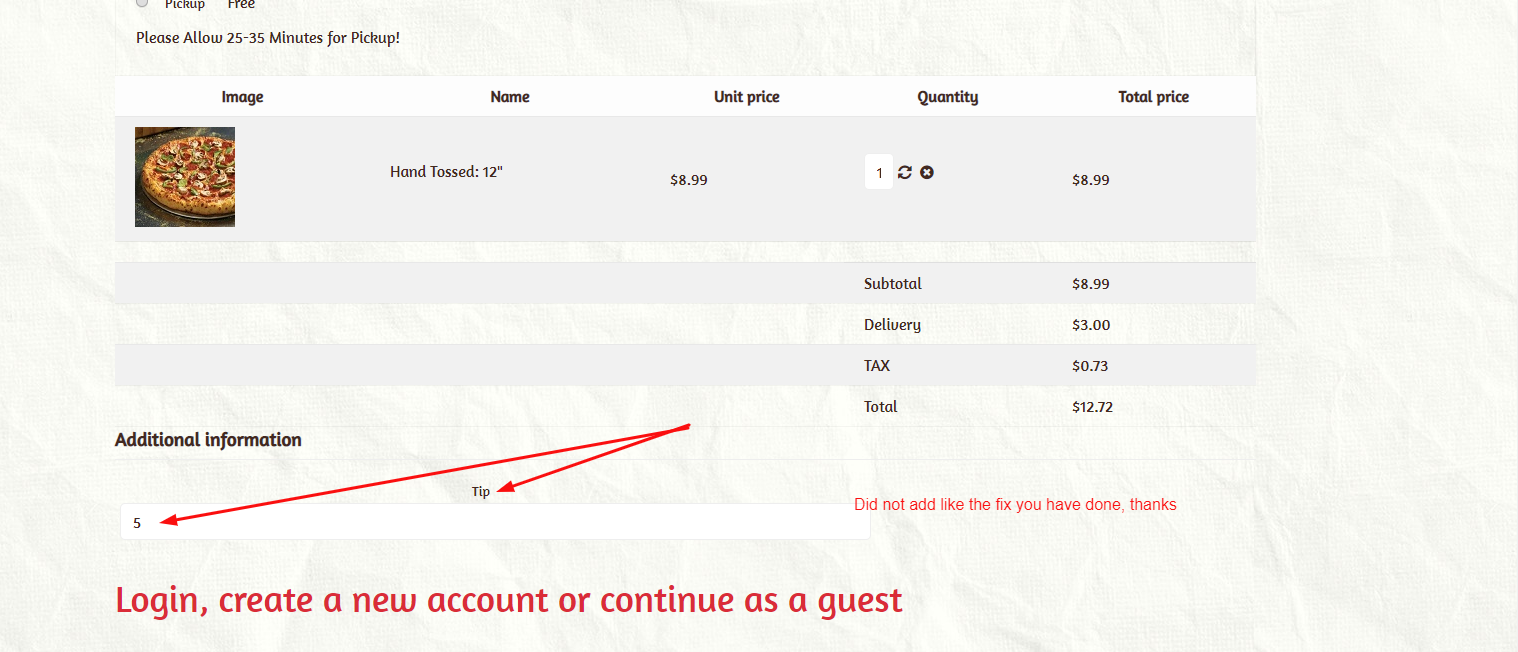Click the Login or guest heading
This screenshot has width=1518, height=652.
click(509, 600)
